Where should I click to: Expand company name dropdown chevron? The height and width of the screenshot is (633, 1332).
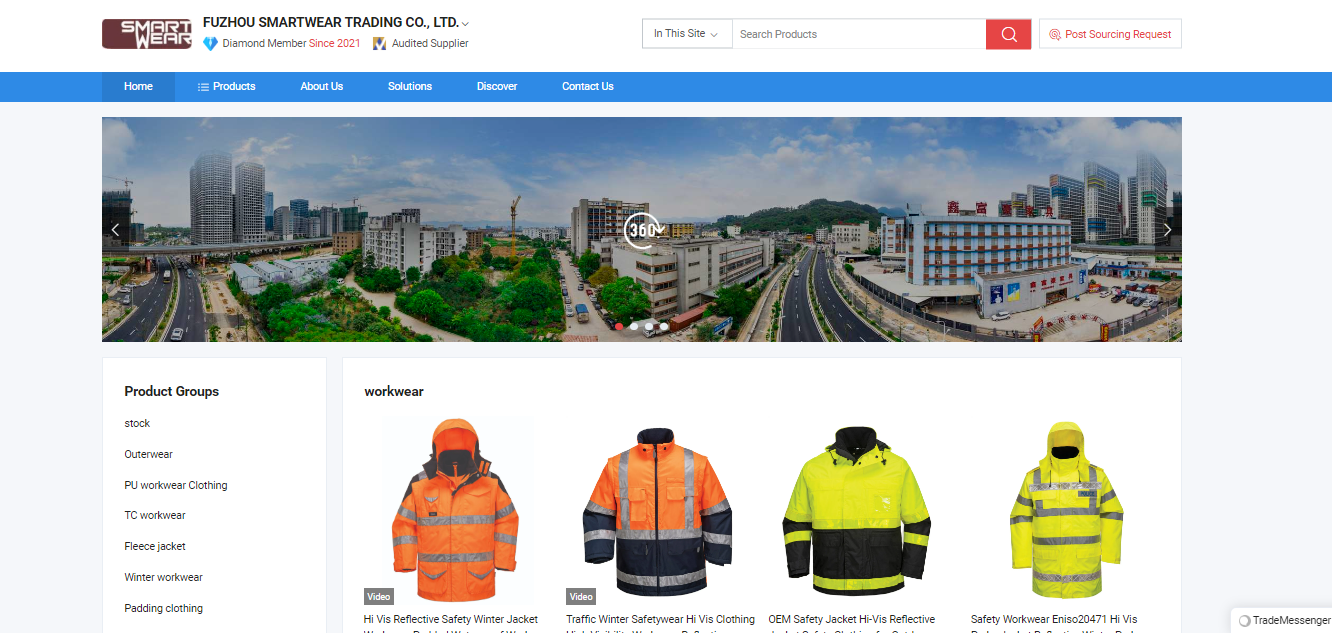point(465,23)
